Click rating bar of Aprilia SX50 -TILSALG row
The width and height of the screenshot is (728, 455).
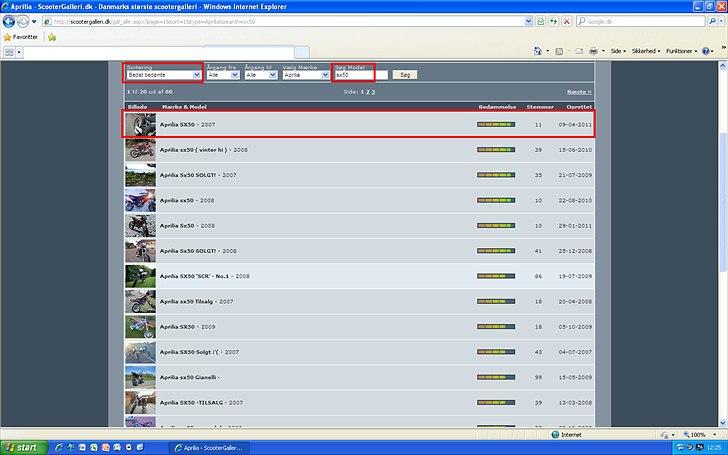click(x=496, y=403)
